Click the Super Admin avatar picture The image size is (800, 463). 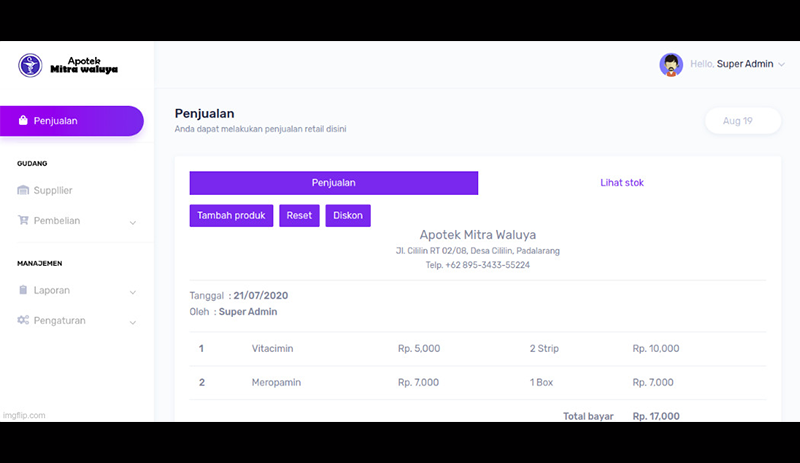671,64
